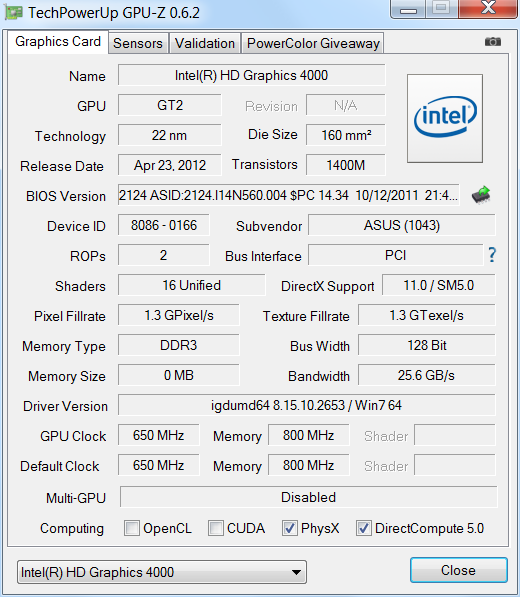Screen dimensions: 520x597
Task: Click the Close button
Action: tap(459, 570)
